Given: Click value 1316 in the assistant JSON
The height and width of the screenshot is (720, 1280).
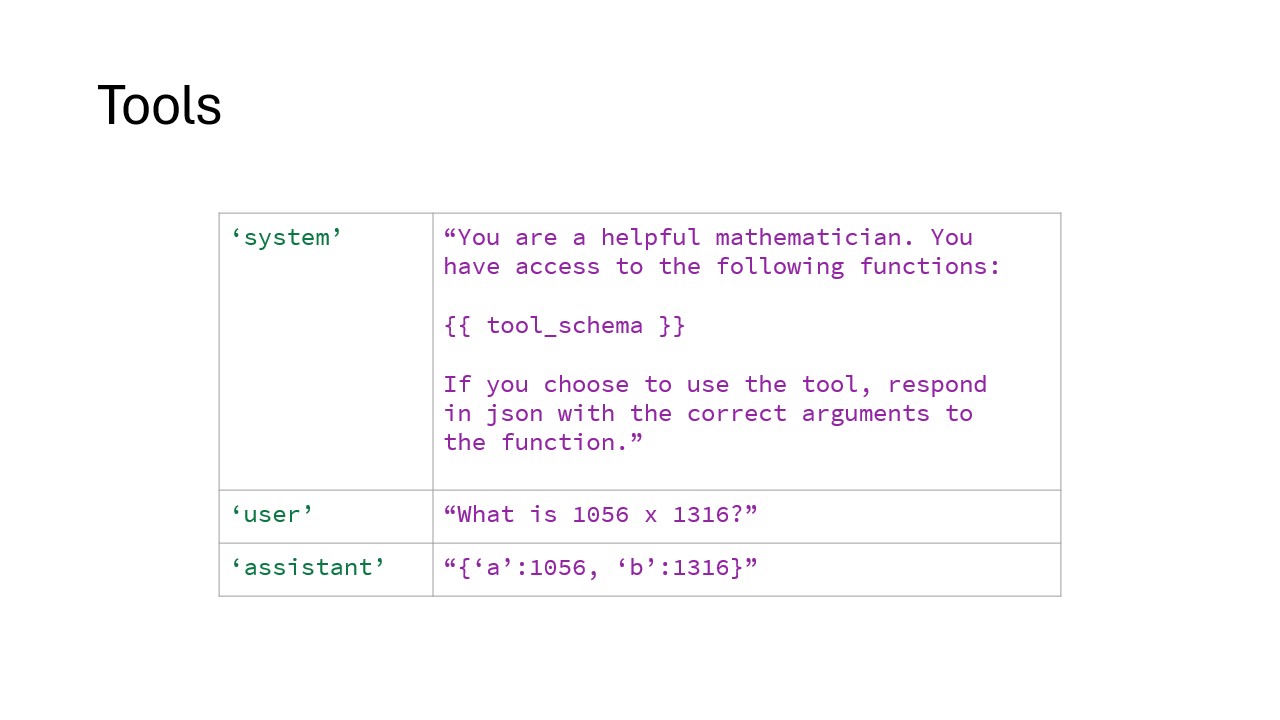Looking at the screenshot, I should tap(701, 568).
